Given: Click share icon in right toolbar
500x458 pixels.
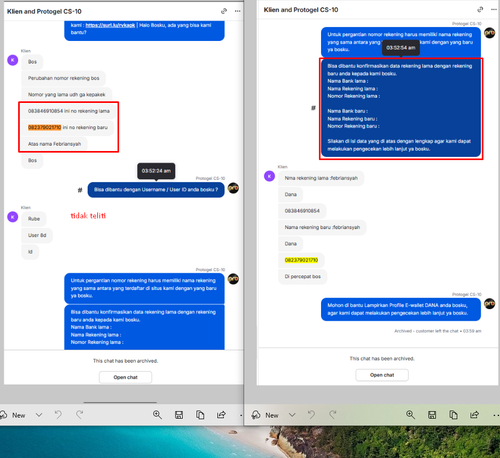Looking at the screenshot, I should (475, 415).
